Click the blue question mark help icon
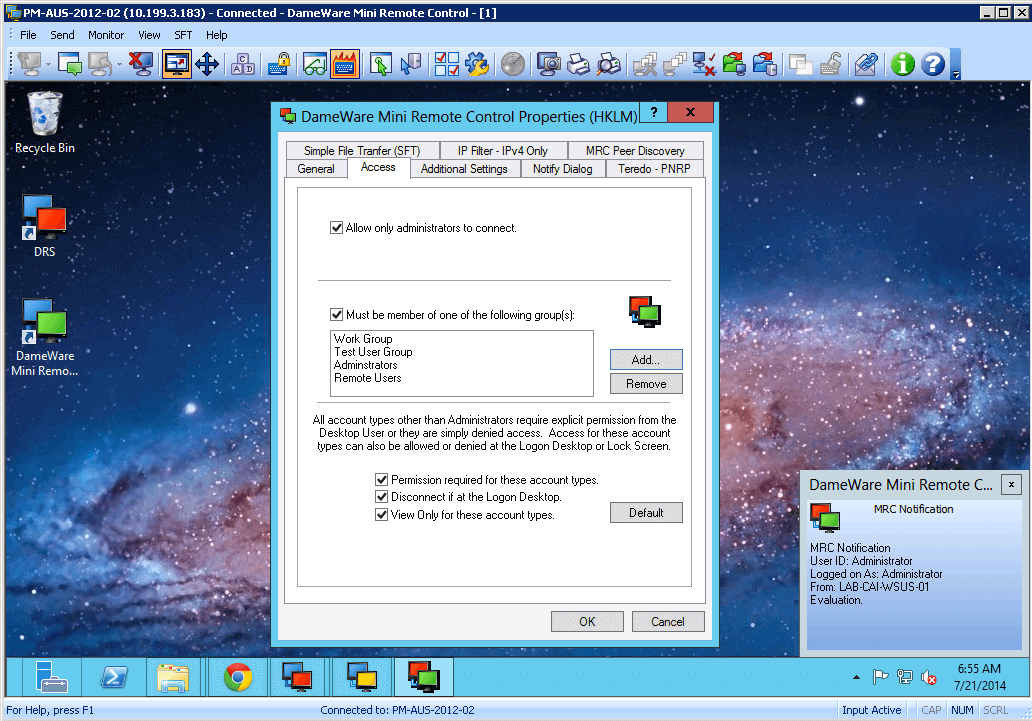1032x721 pixels. pos(933,64)
